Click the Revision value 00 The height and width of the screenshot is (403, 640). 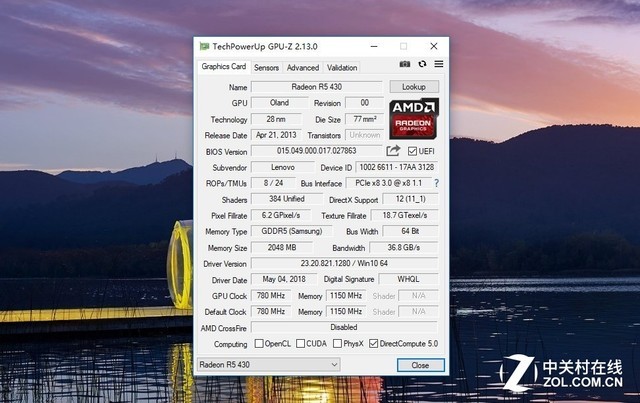[364, 102]
